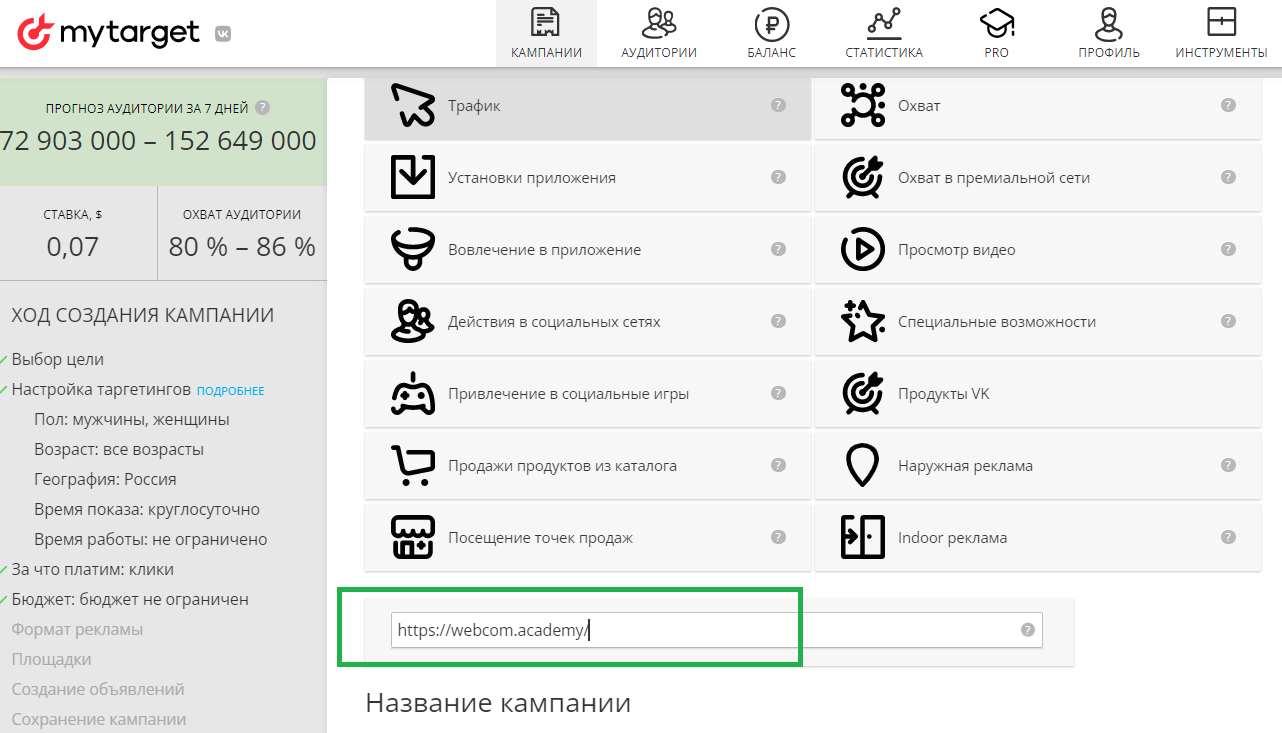Open the Профиль tab

coord(1109,34)
